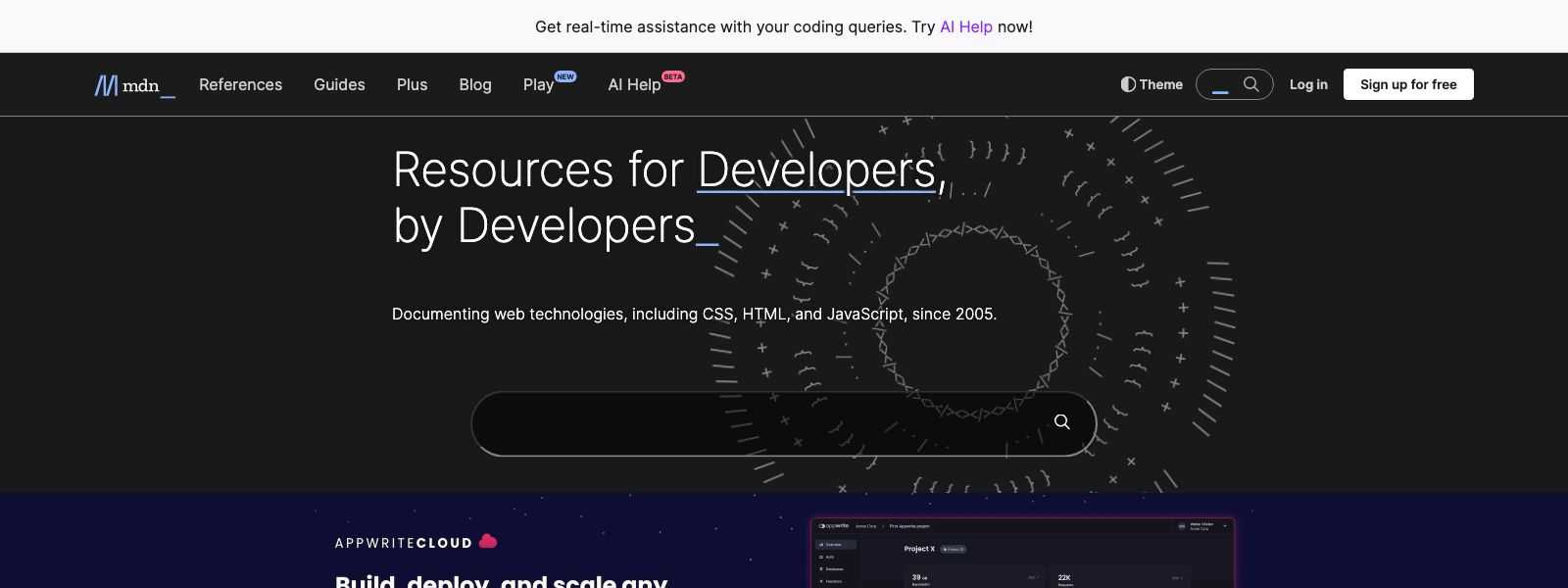This screenshot has width=1568, height=588.
Task: Click Sign up for free button
Action: pyautogui.click(x=1408, y=84)
